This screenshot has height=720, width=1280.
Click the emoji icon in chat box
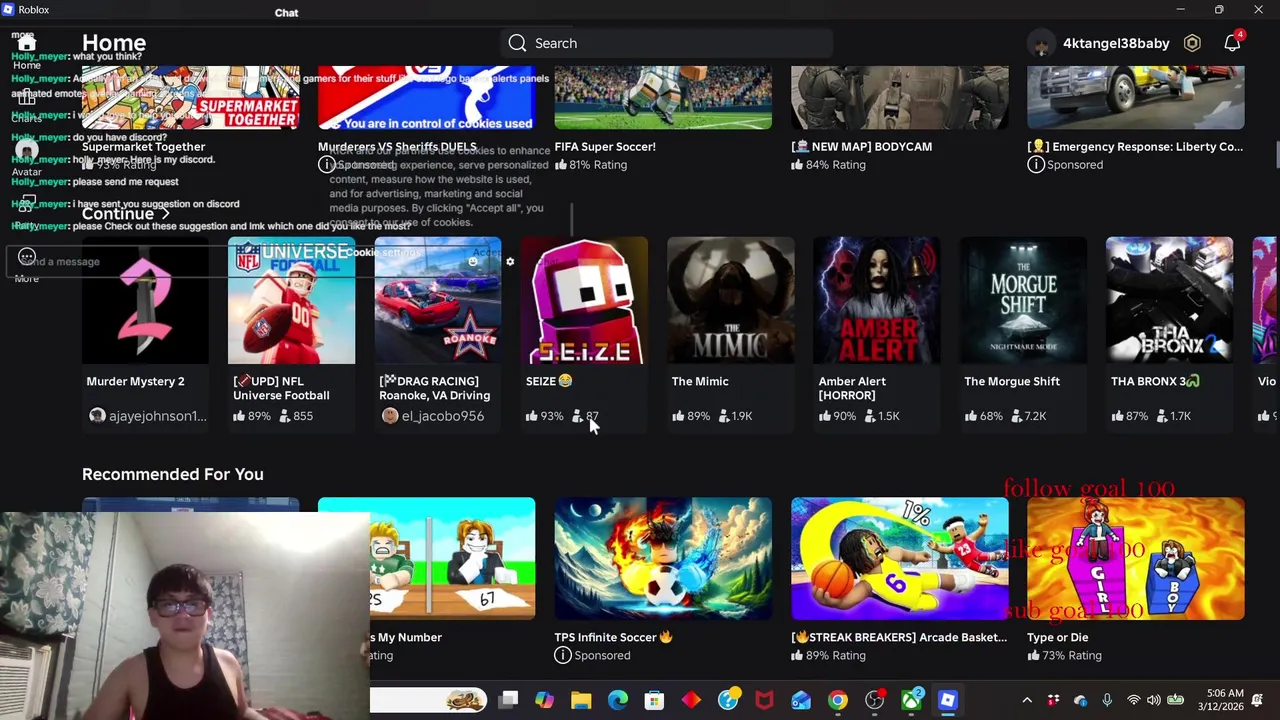tap(472, 262)
